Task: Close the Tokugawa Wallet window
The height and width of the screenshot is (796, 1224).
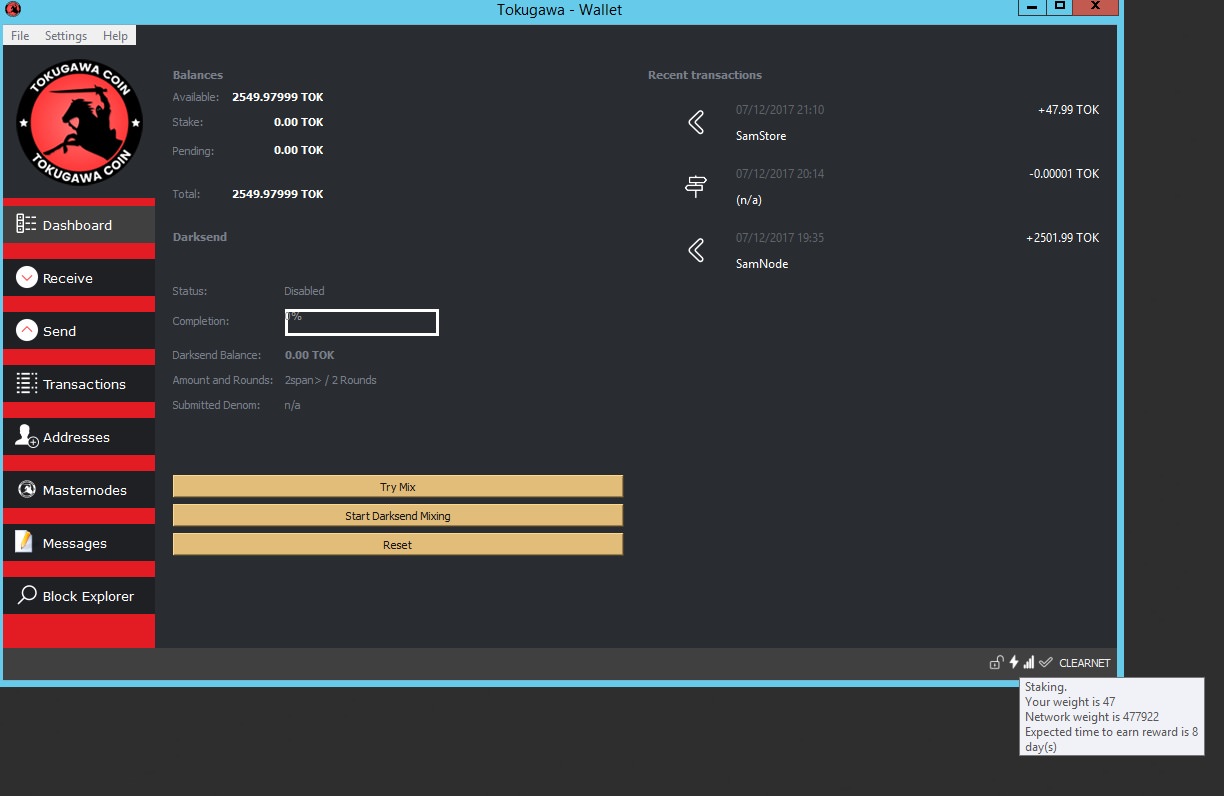Action: click(x=1096, y=7)
